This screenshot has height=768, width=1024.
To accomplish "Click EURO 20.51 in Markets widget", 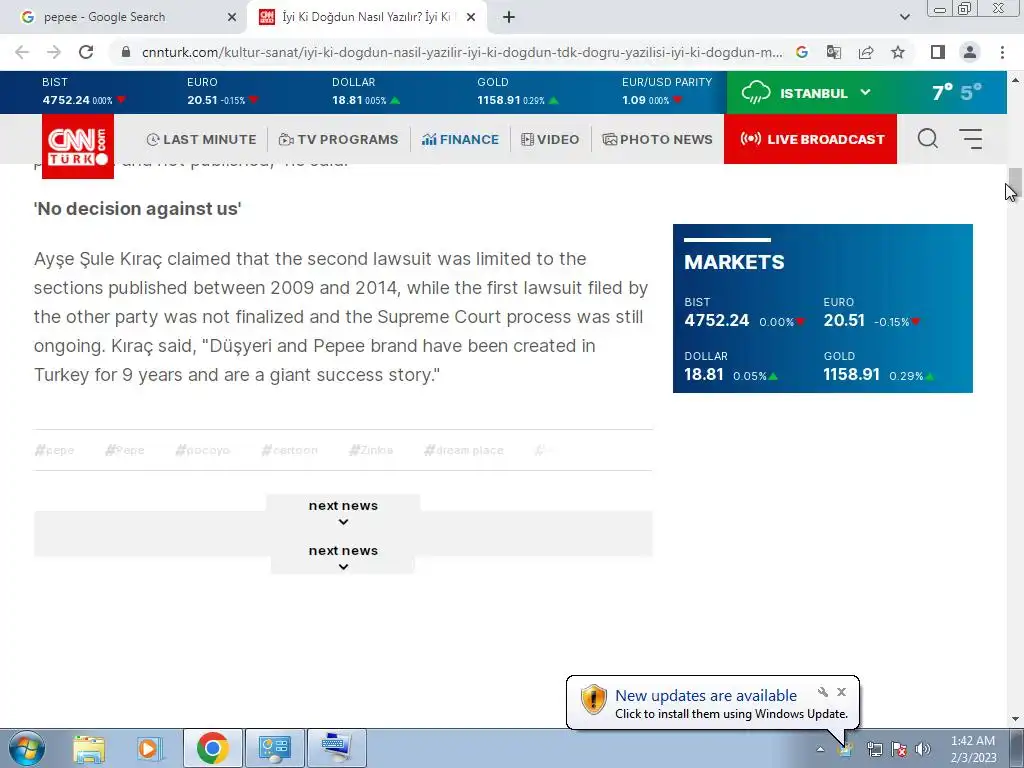I will point(871,312).
